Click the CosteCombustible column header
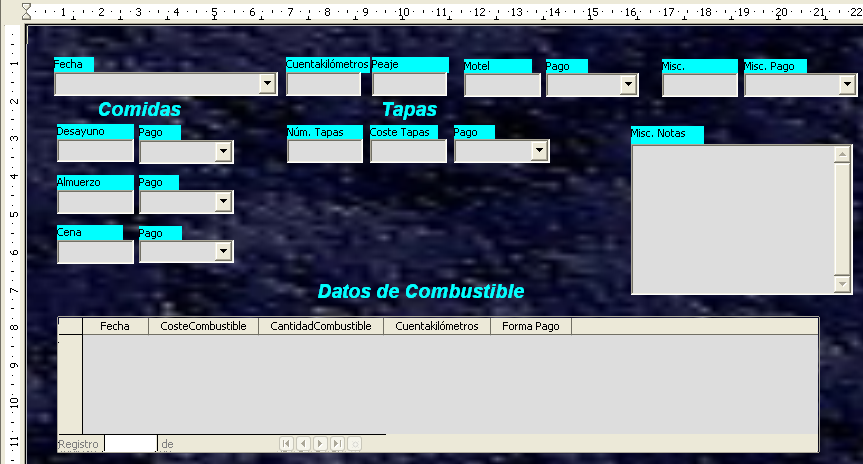Screen dimensions: 863x464 coord(203,326)
